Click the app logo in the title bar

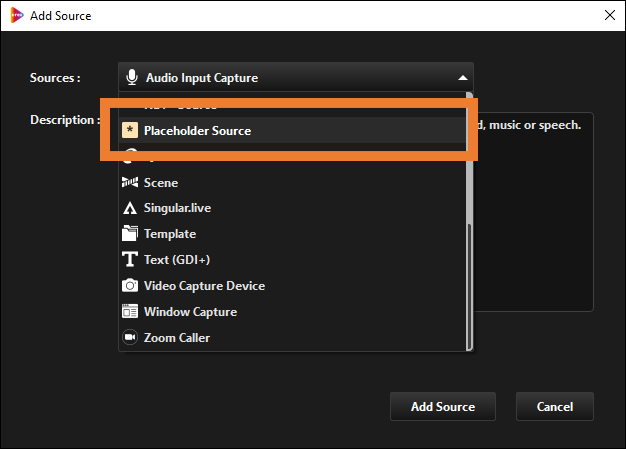[x=16, y=15]
